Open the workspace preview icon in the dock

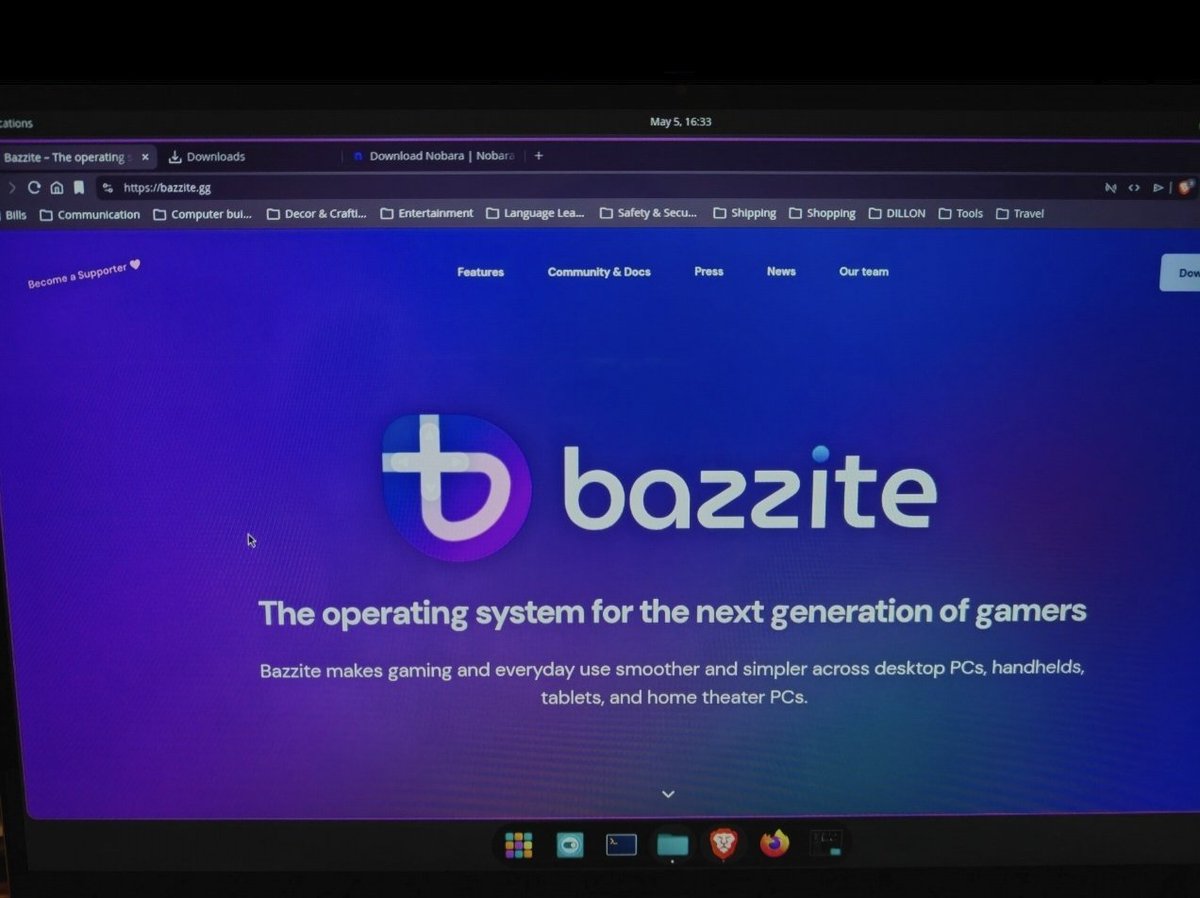[826, 843]
